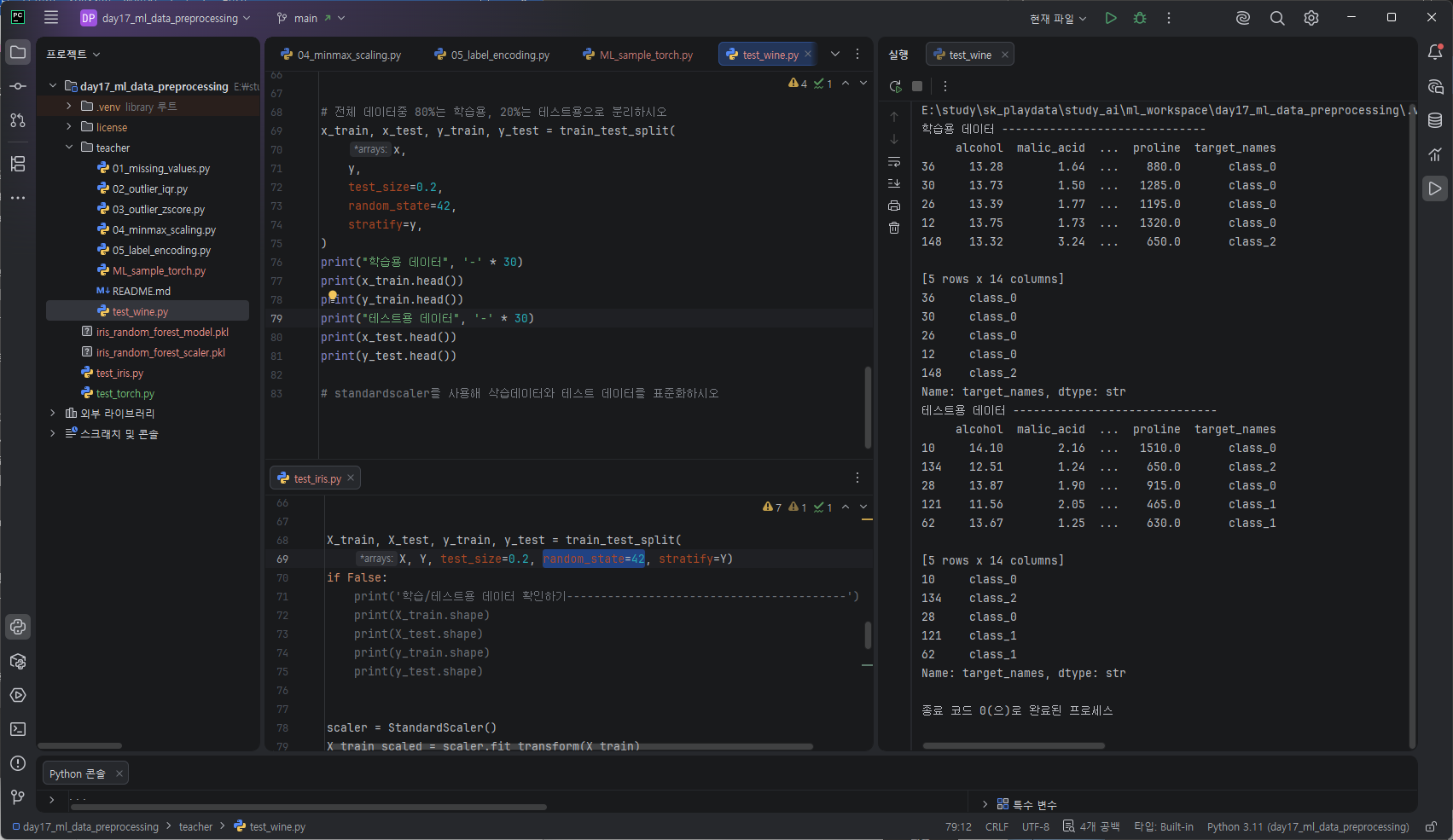The width and height of the screenshot is (1453, 840).
Task: Close the test_iris.py editor tab
Action: [x=351, y=478]
